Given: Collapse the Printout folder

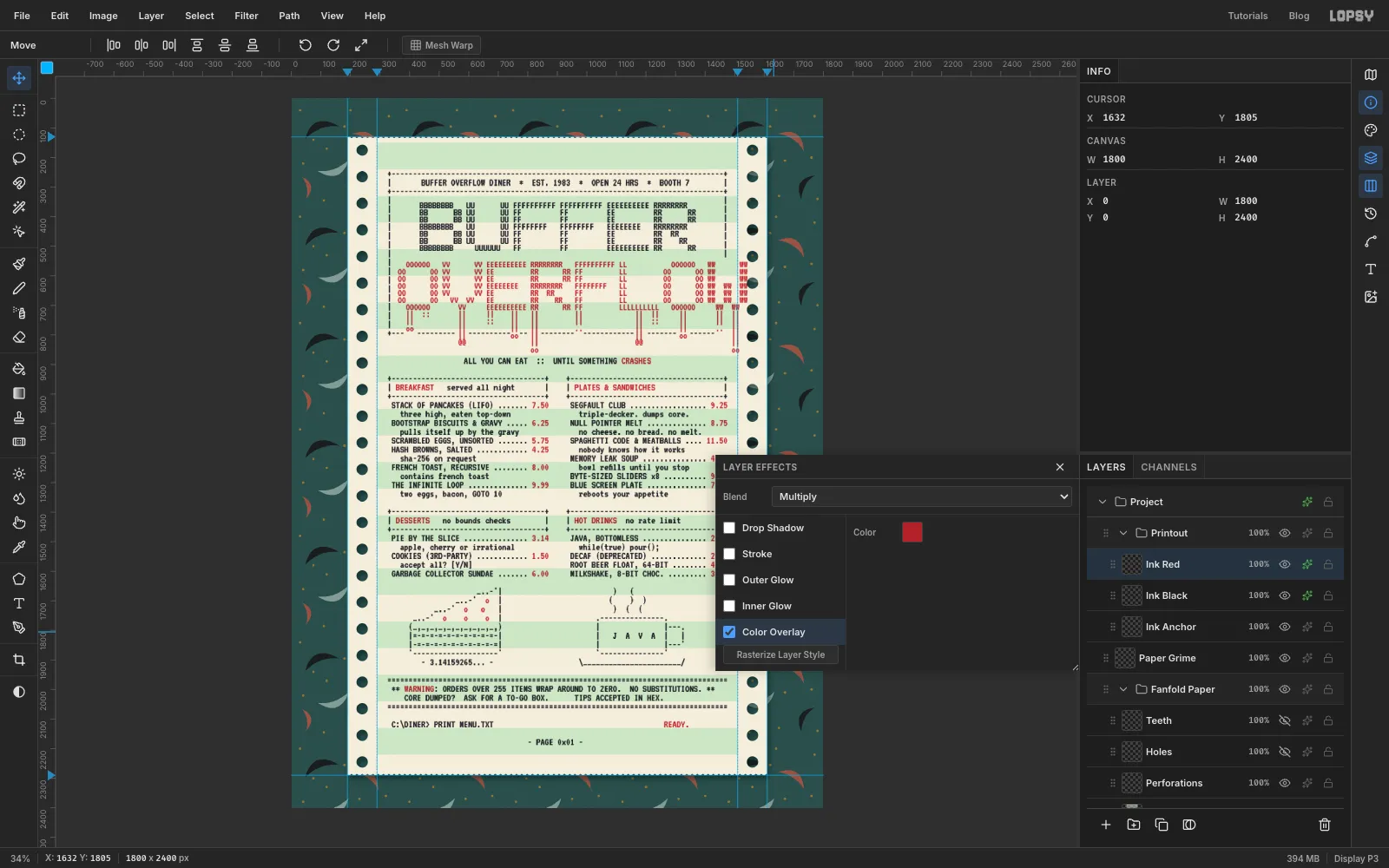Looking at the screenshot, I should pos(1123,533).
